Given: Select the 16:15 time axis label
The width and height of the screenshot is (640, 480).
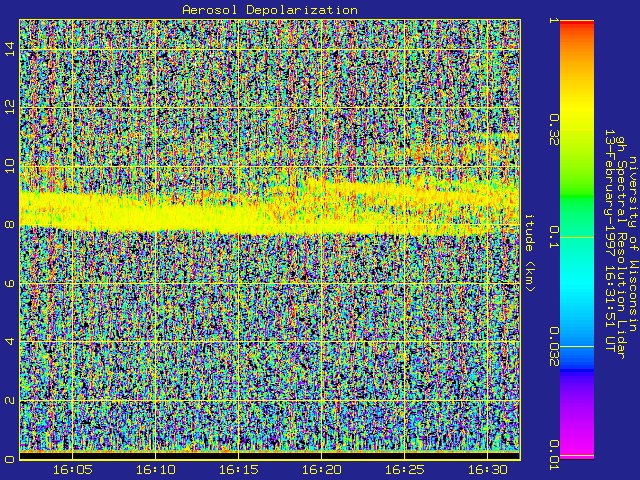Looking at the screenshot, I should [238, 470].
